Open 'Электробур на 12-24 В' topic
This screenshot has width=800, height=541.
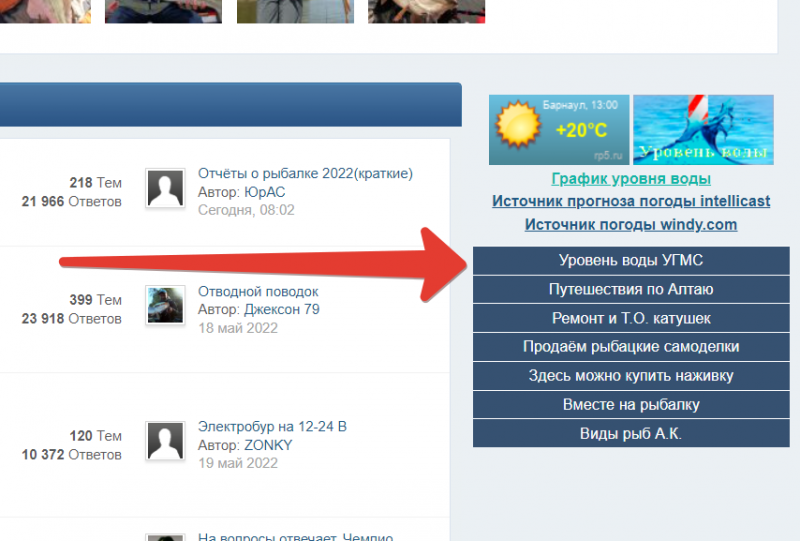[272, 427]
